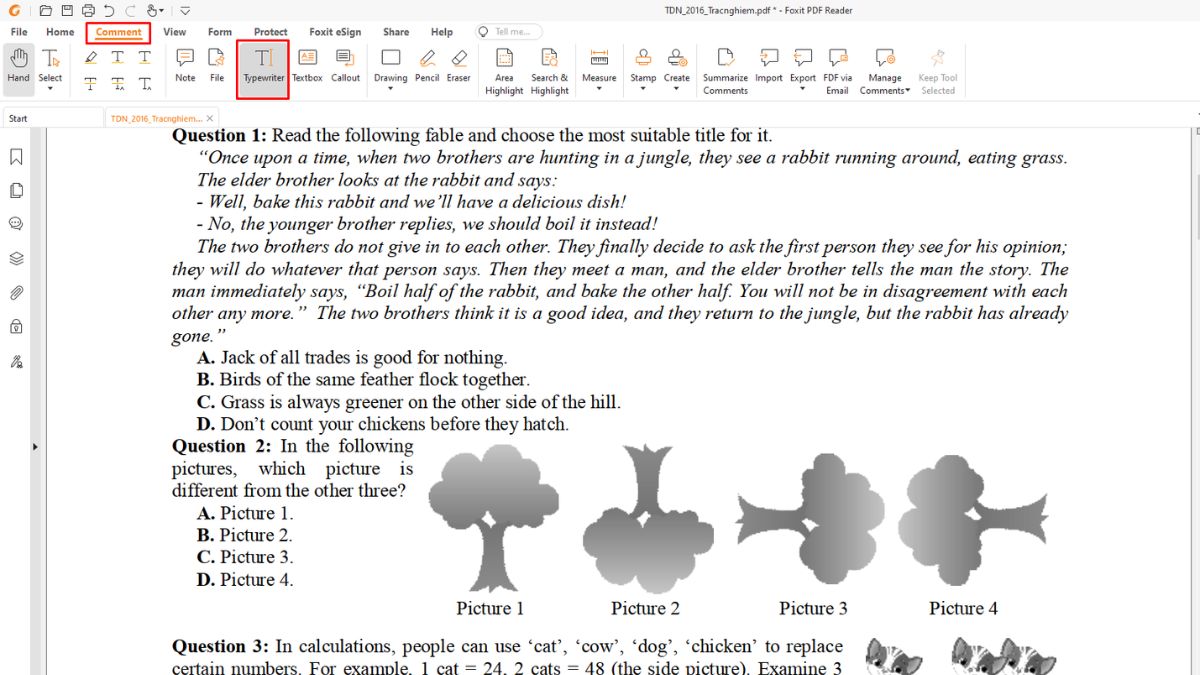Redo the last action
The width and height of the screenshot is (1200, 675).
click(131, 11)
